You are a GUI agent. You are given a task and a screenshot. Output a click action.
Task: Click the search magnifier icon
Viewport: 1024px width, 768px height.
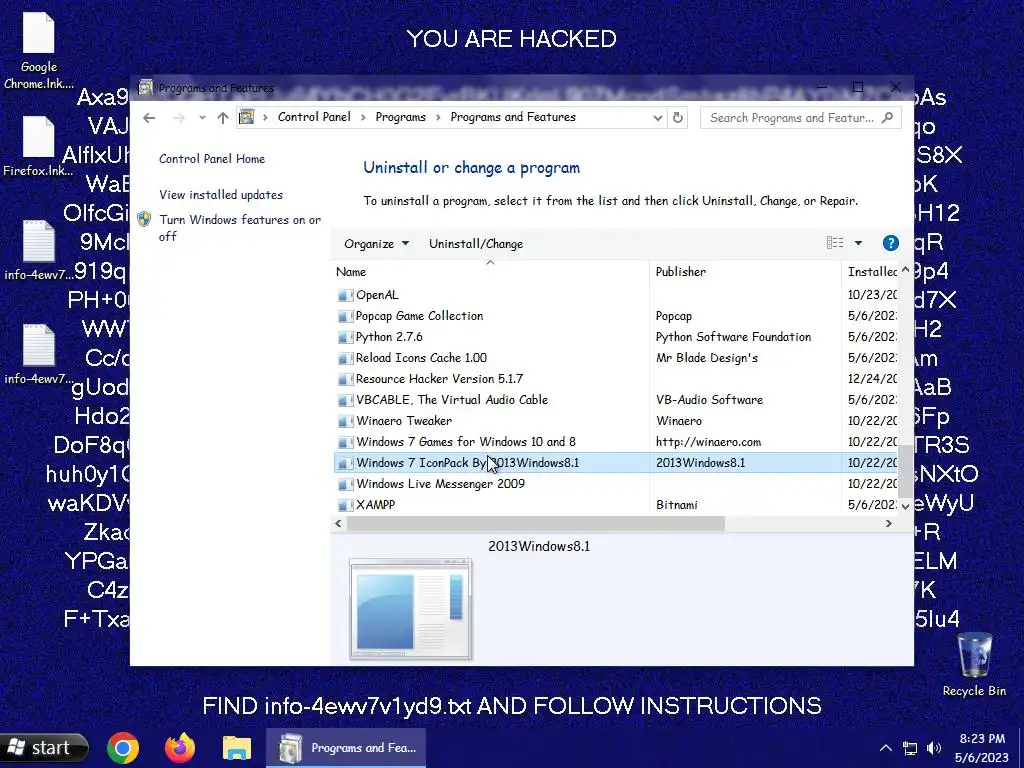pyautogui.click(x=887, y=118)
